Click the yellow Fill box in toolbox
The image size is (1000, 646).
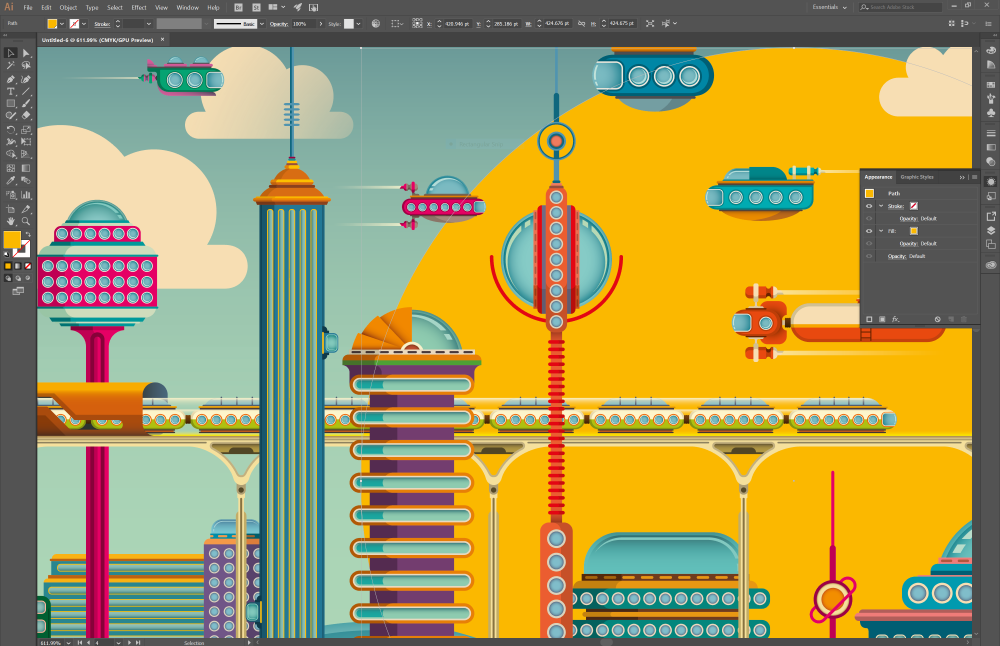pyautogui.click(x=11, y=240)
